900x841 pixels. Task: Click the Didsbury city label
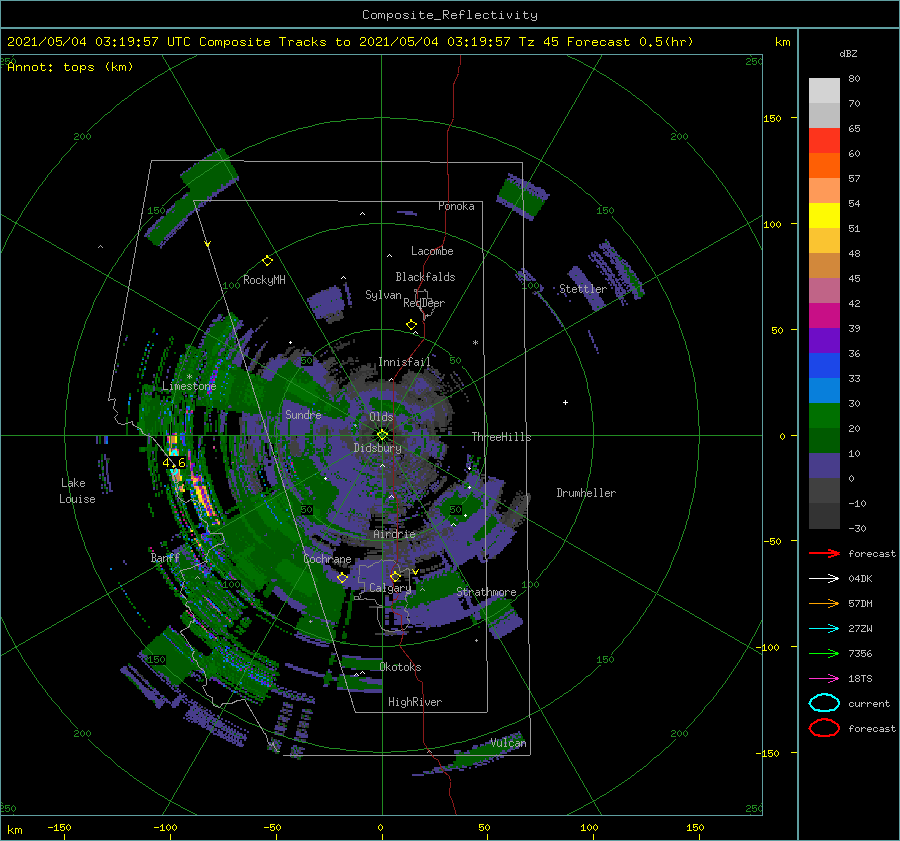click(378, 448)
